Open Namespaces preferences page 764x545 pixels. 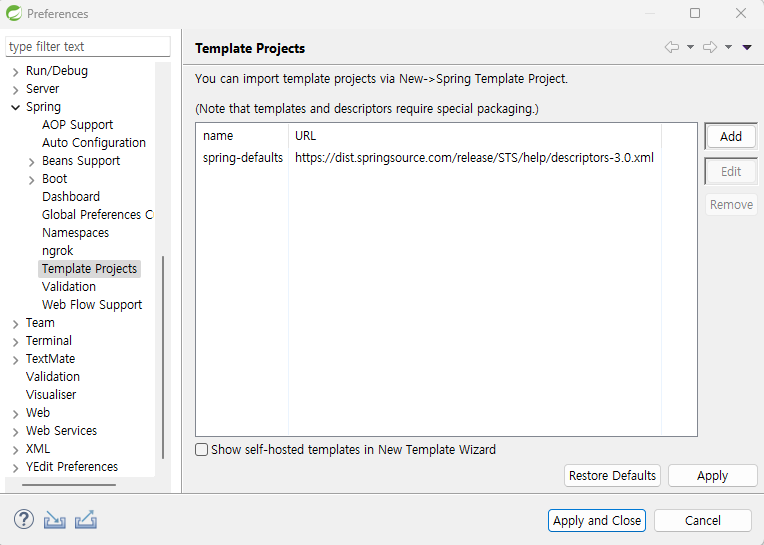click(75, 232)
